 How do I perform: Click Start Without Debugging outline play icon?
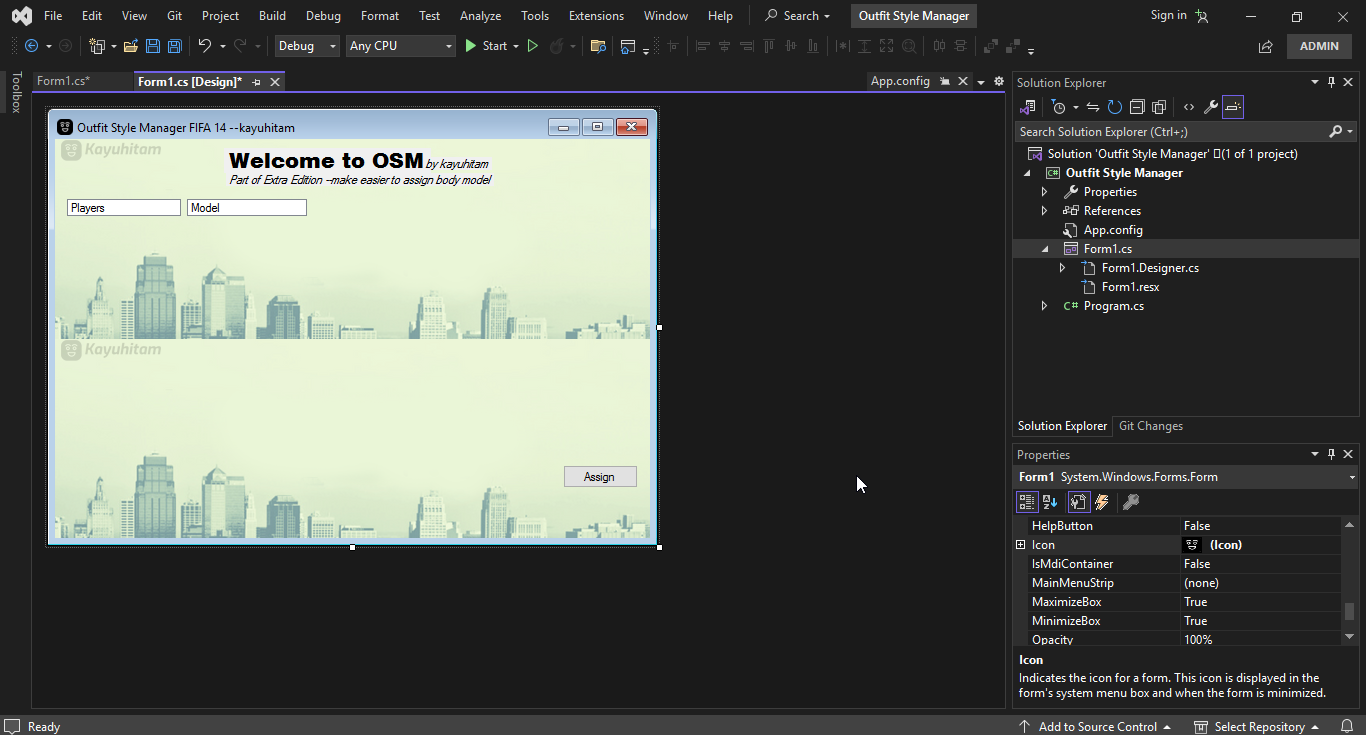(x=533, y=46)
